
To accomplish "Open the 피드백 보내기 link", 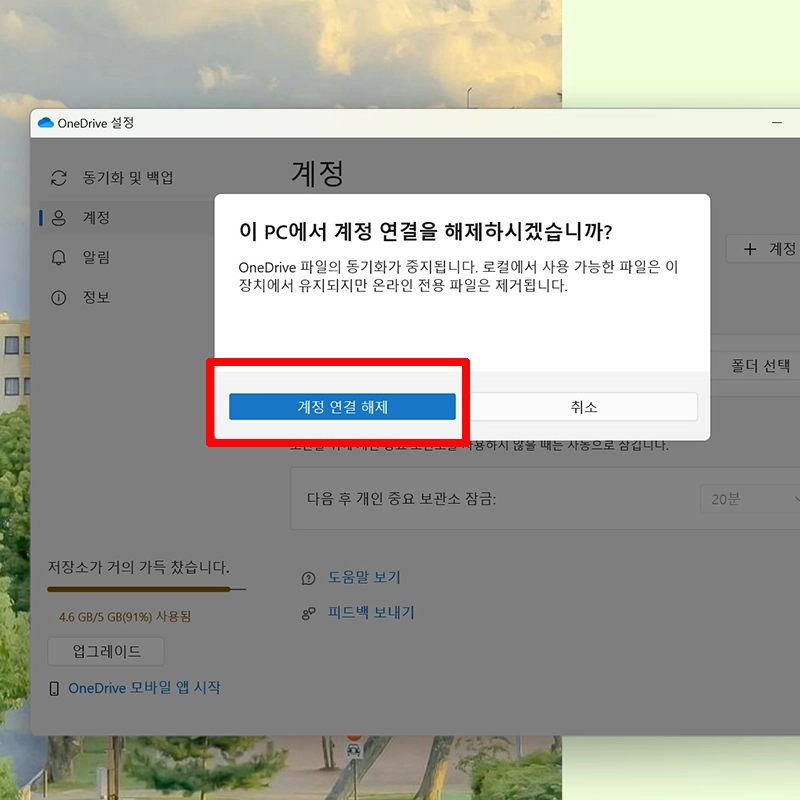I will pos(371,612).
